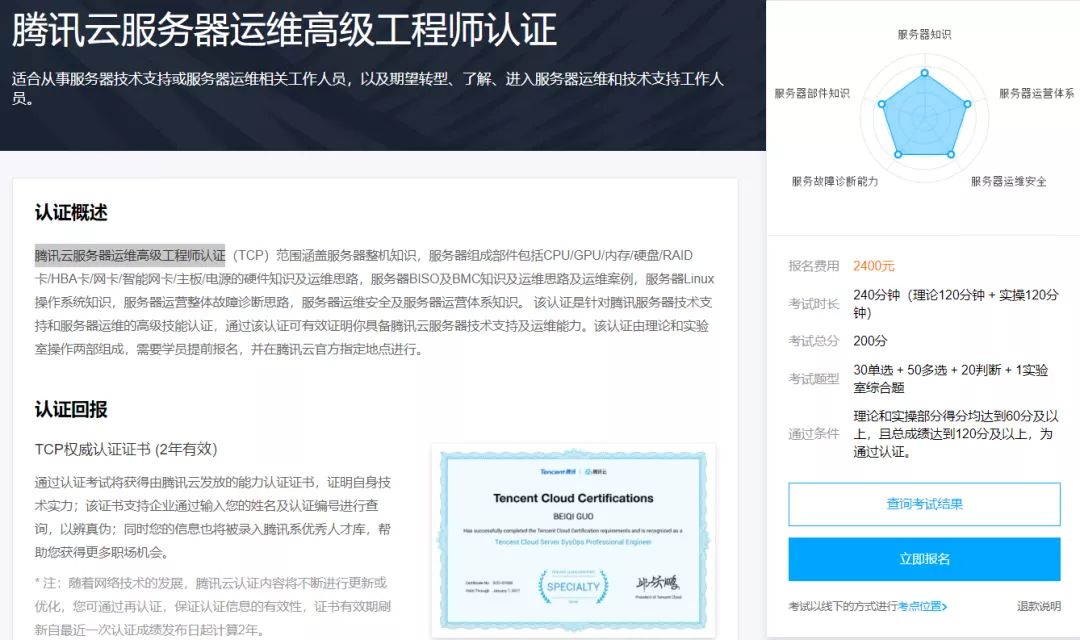Open the Tencent Cloud Certifications certificate image
Screen dimensions: 1080x640
573,540
